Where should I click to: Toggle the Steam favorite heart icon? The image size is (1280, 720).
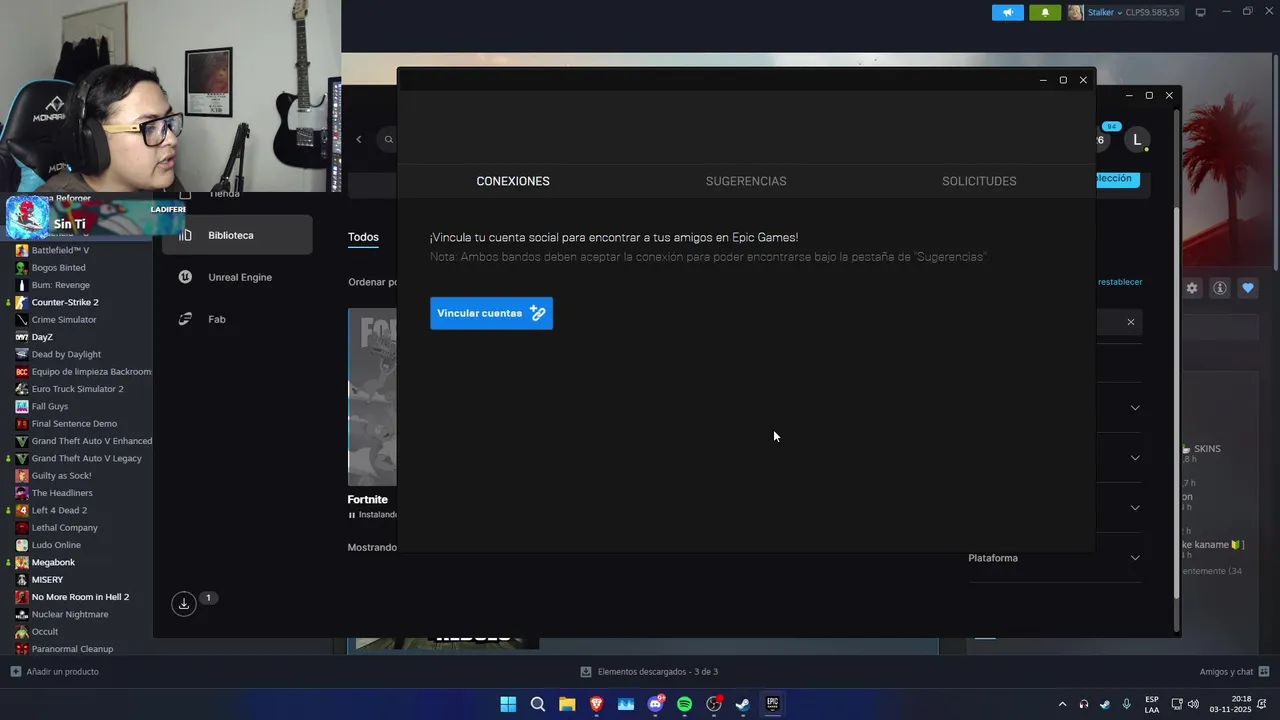click(x=1248, y=288)
